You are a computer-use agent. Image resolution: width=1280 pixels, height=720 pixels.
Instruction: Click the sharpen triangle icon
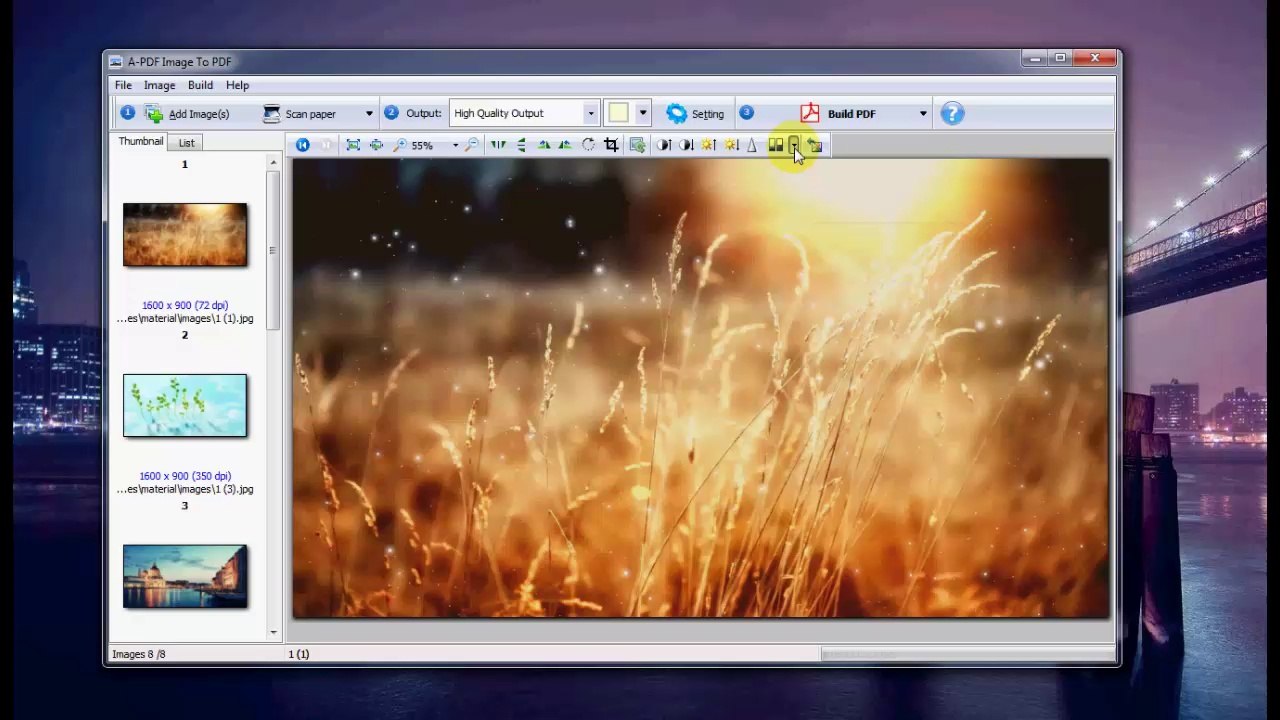(752, 146)
